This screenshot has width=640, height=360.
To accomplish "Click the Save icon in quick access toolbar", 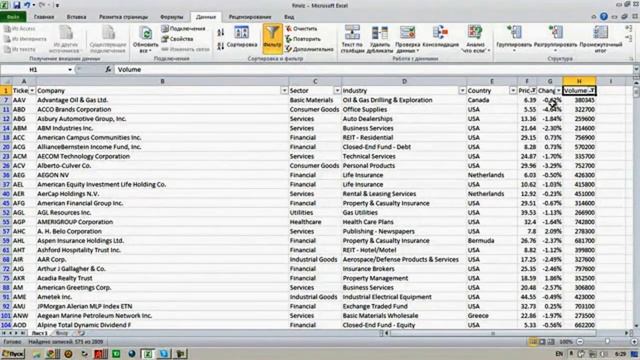I will click(x=17, y=5).
